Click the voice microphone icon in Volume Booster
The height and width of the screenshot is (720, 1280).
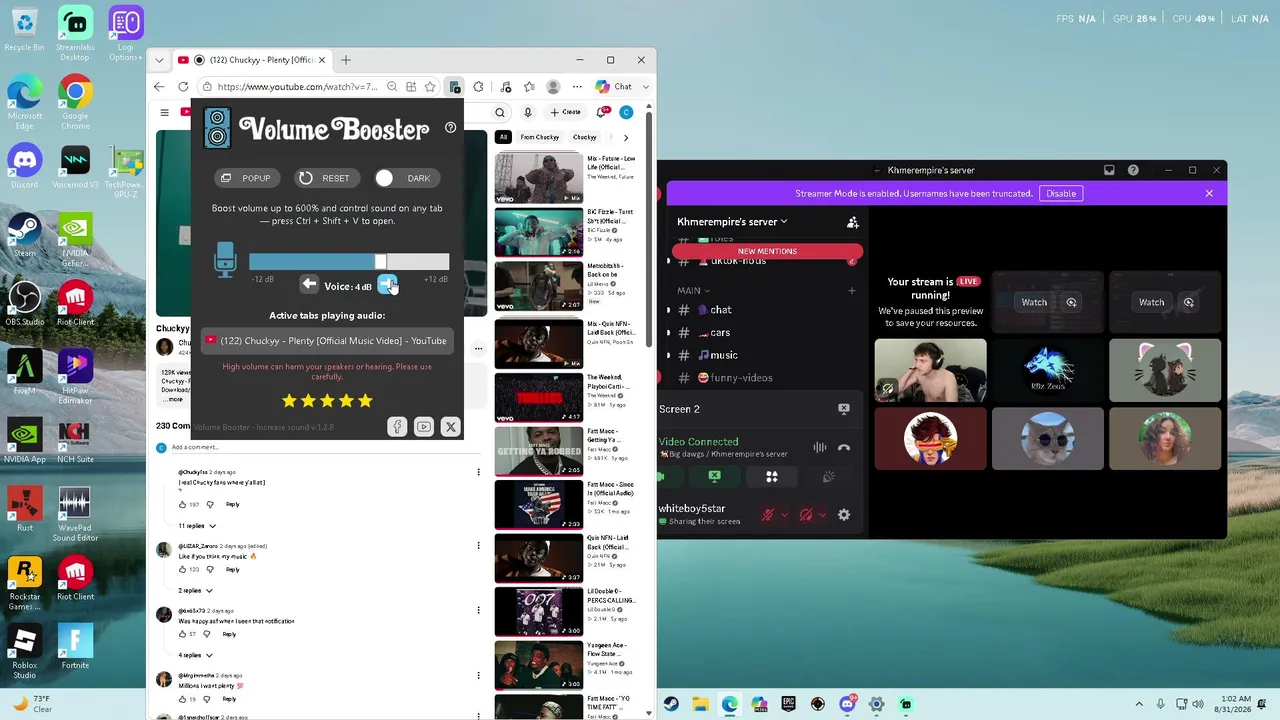coord(224,260)
